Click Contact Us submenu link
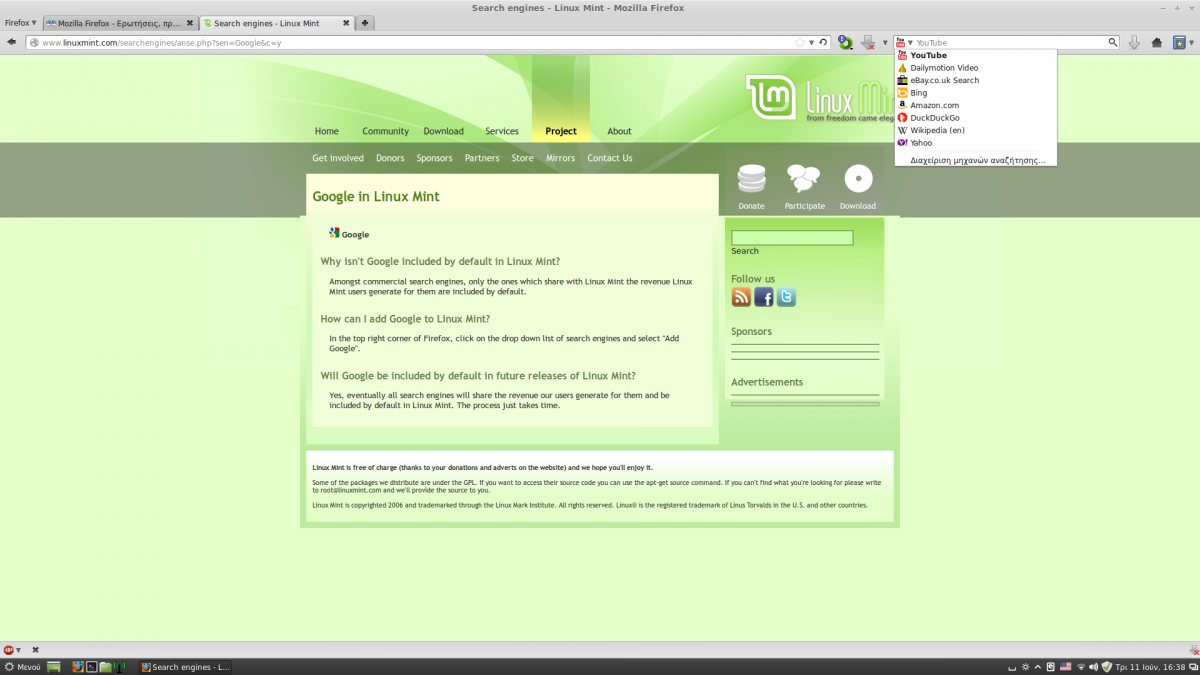1200x675 pixels. point(610,158)
